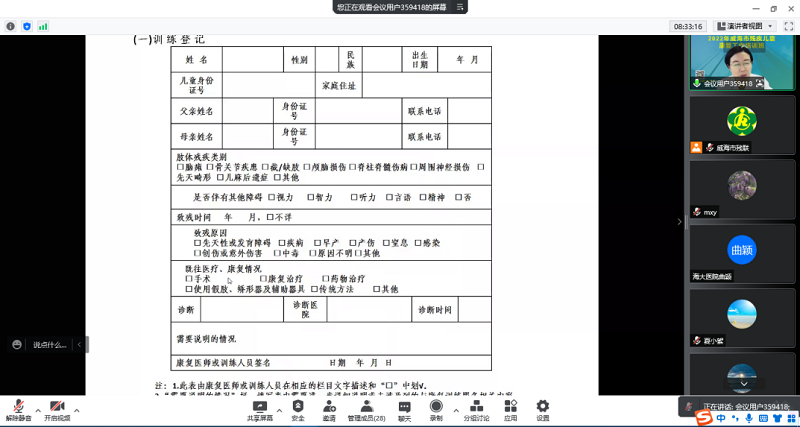
Task: Click the 海大医院曲颖 name label
Action: 712,277
